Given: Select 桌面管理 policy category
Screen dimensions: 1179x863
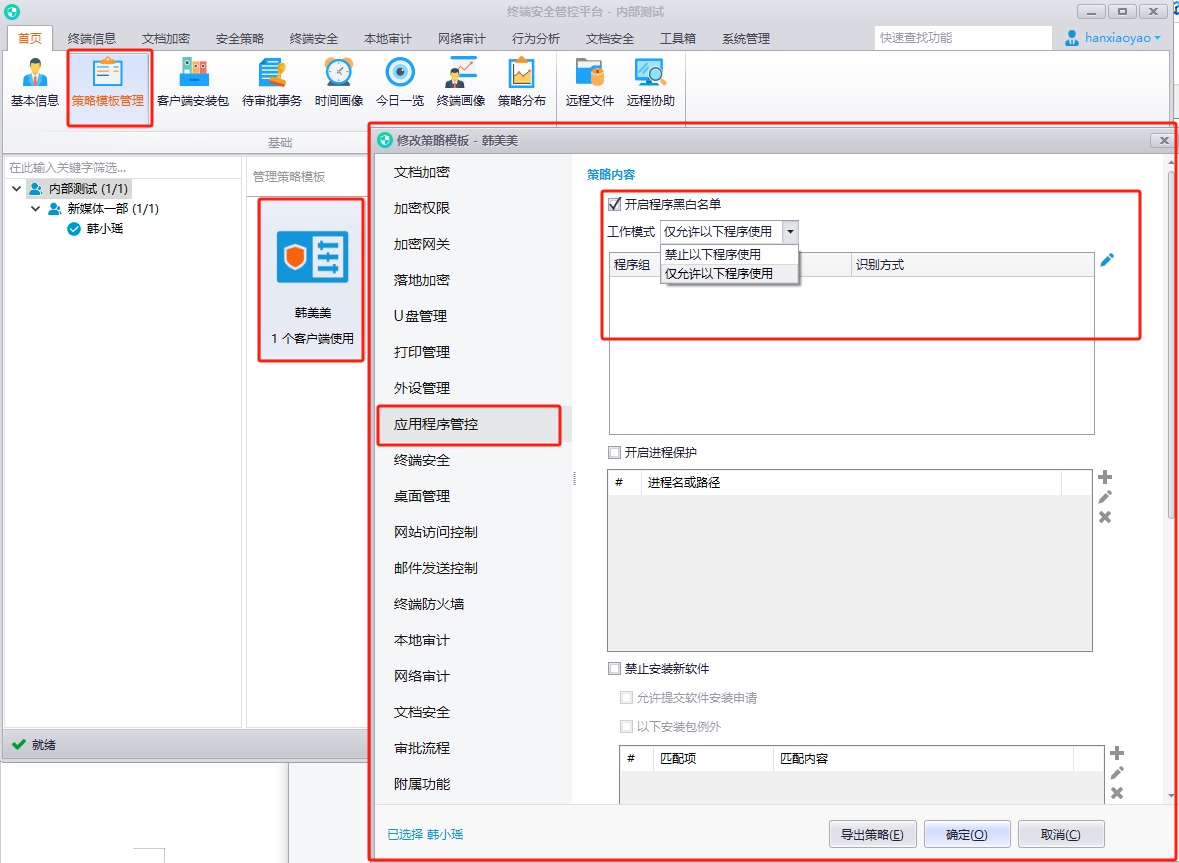Looking at the screenshot, I should click(x=474, y=496).
